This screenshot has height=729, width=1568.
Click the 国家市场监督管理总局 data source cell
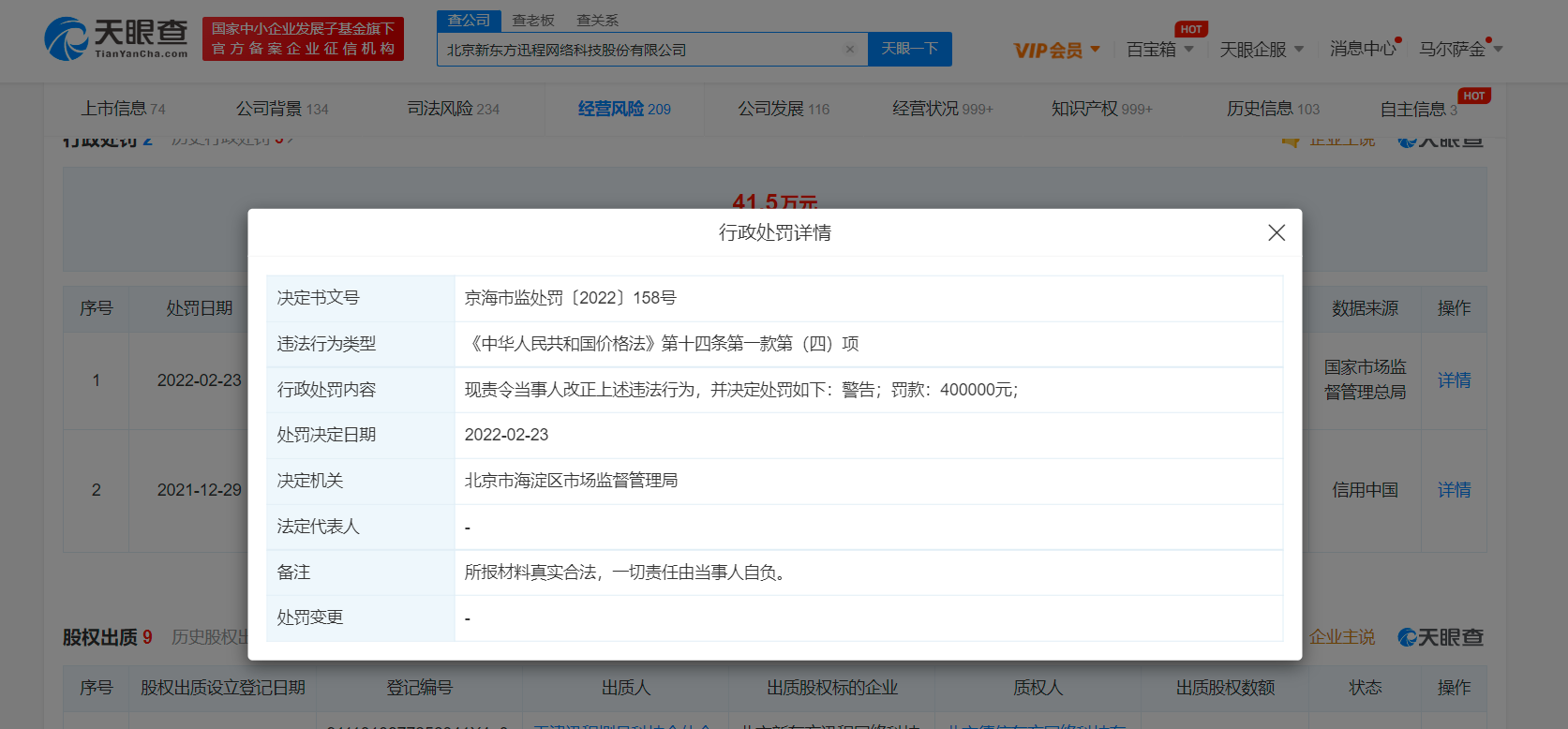(1365, 379)
